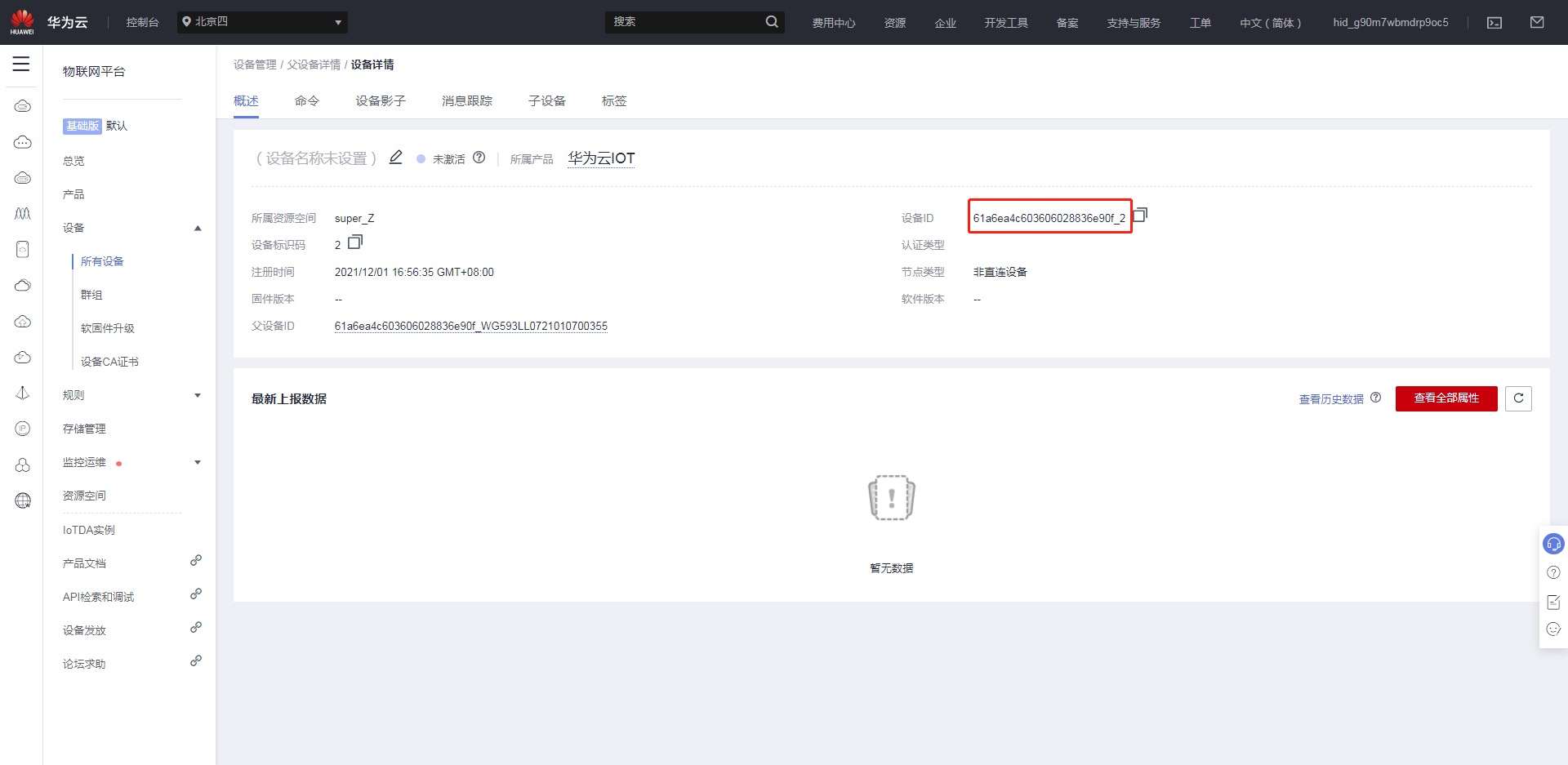Click the edit device name pencil icon

pos(396,158)
